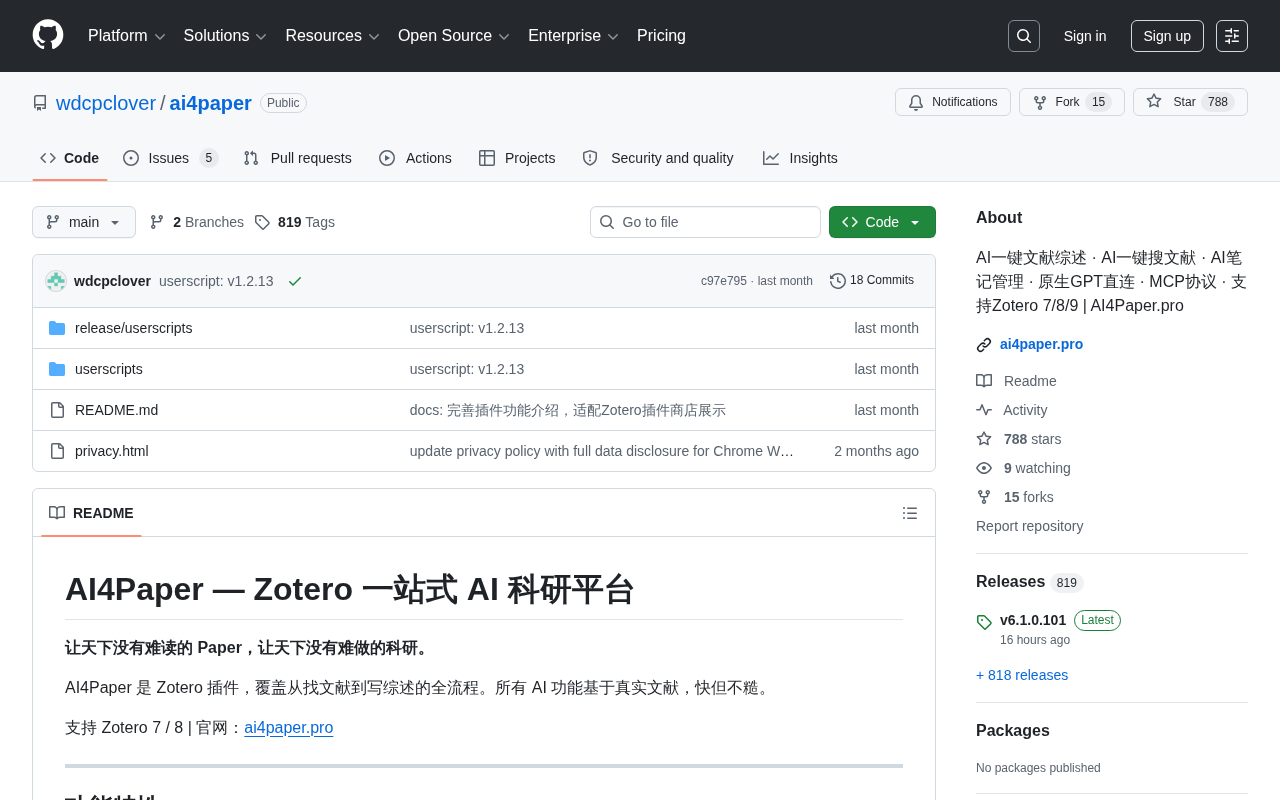View the 18 Commits history

click(872, 281)
